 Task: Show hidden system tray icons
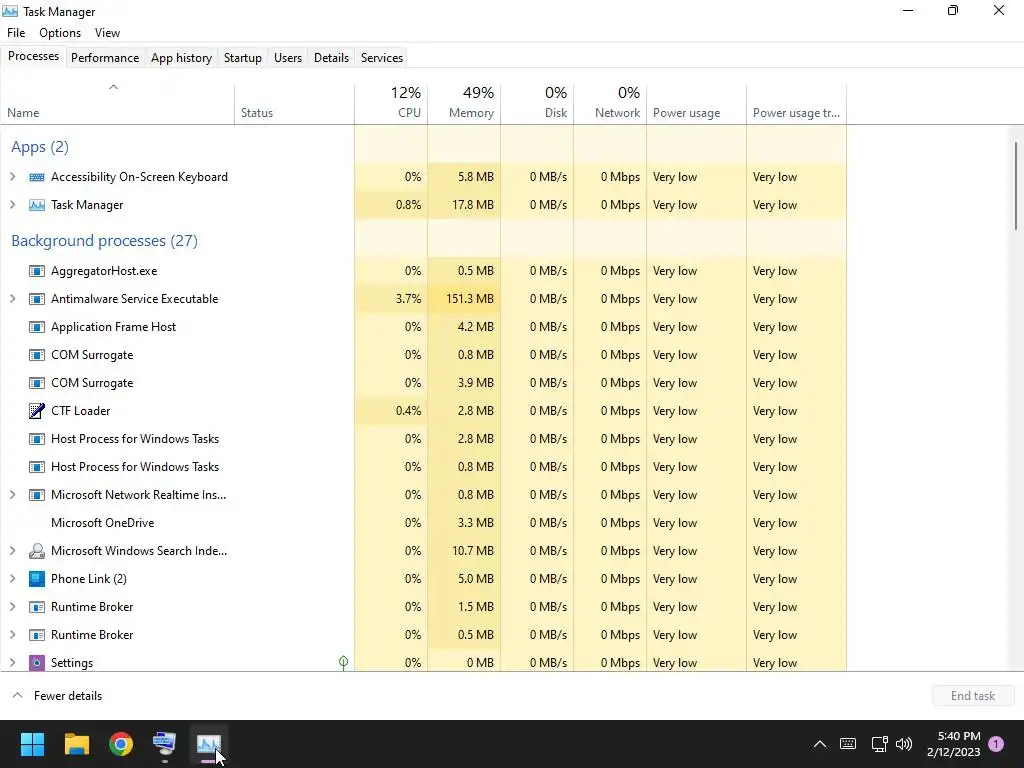pyautogui.click(x=820, y=744)
